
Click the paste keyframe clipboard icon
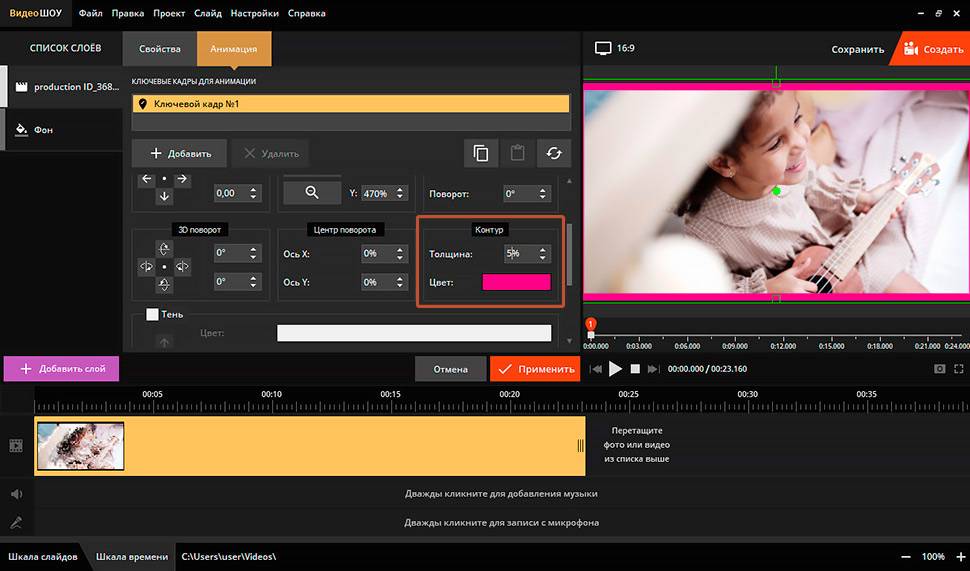517,153
